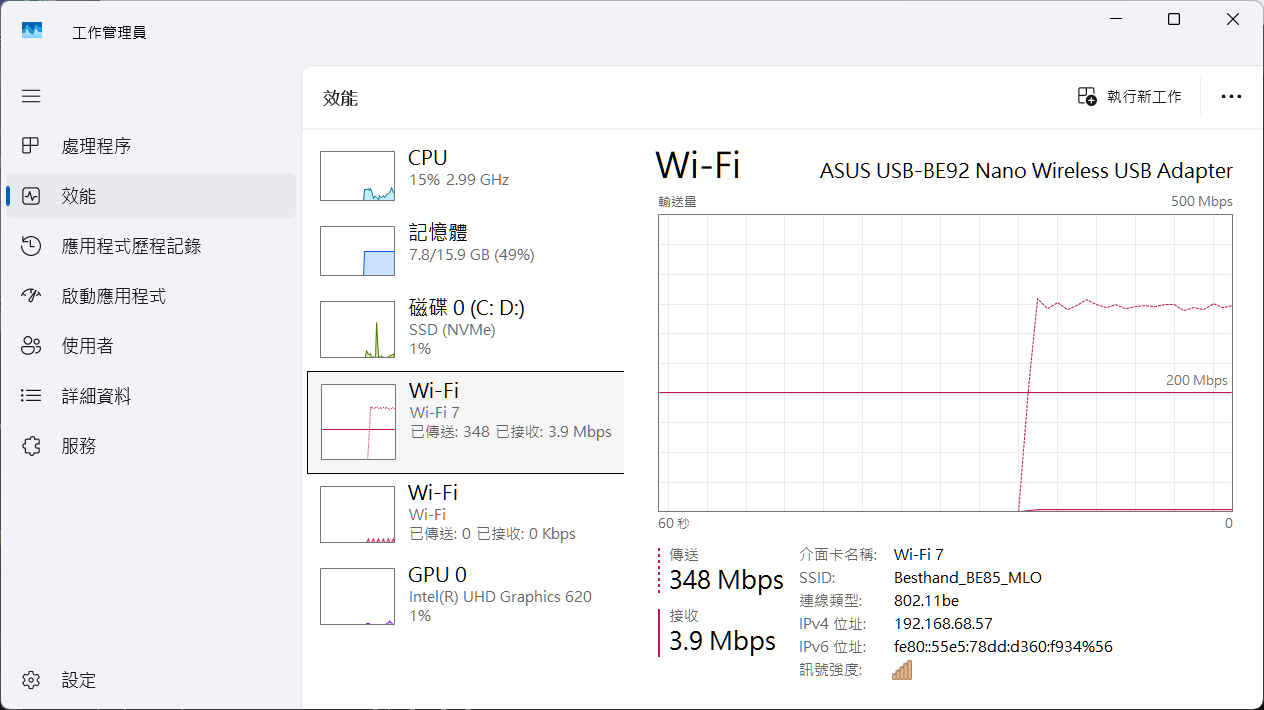Click the Wi-Fi throughput graph area
Viewport: 1264px width, 710px height.
(x=945, y=362)
